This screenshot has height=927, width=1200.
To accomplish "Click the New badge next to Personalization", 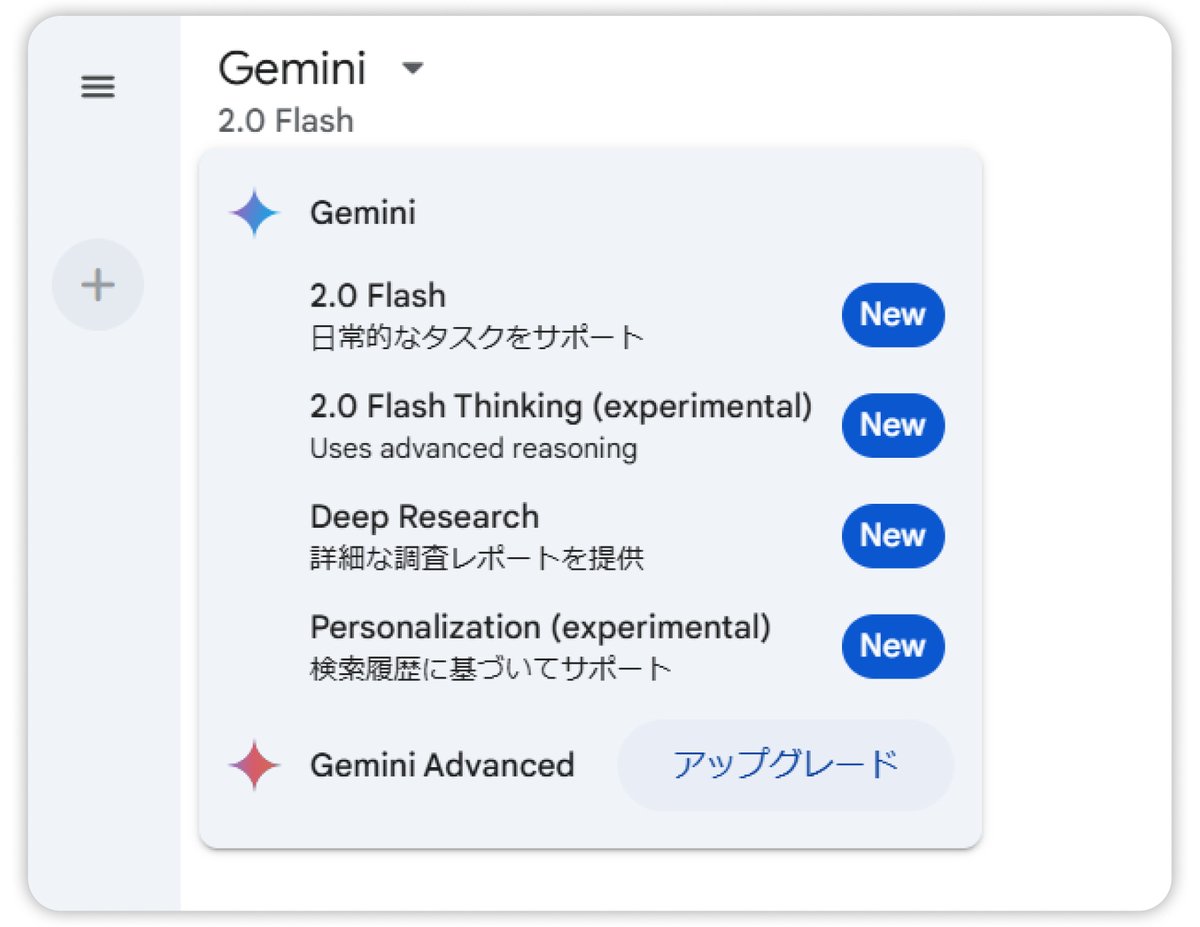I will (892, 646).
